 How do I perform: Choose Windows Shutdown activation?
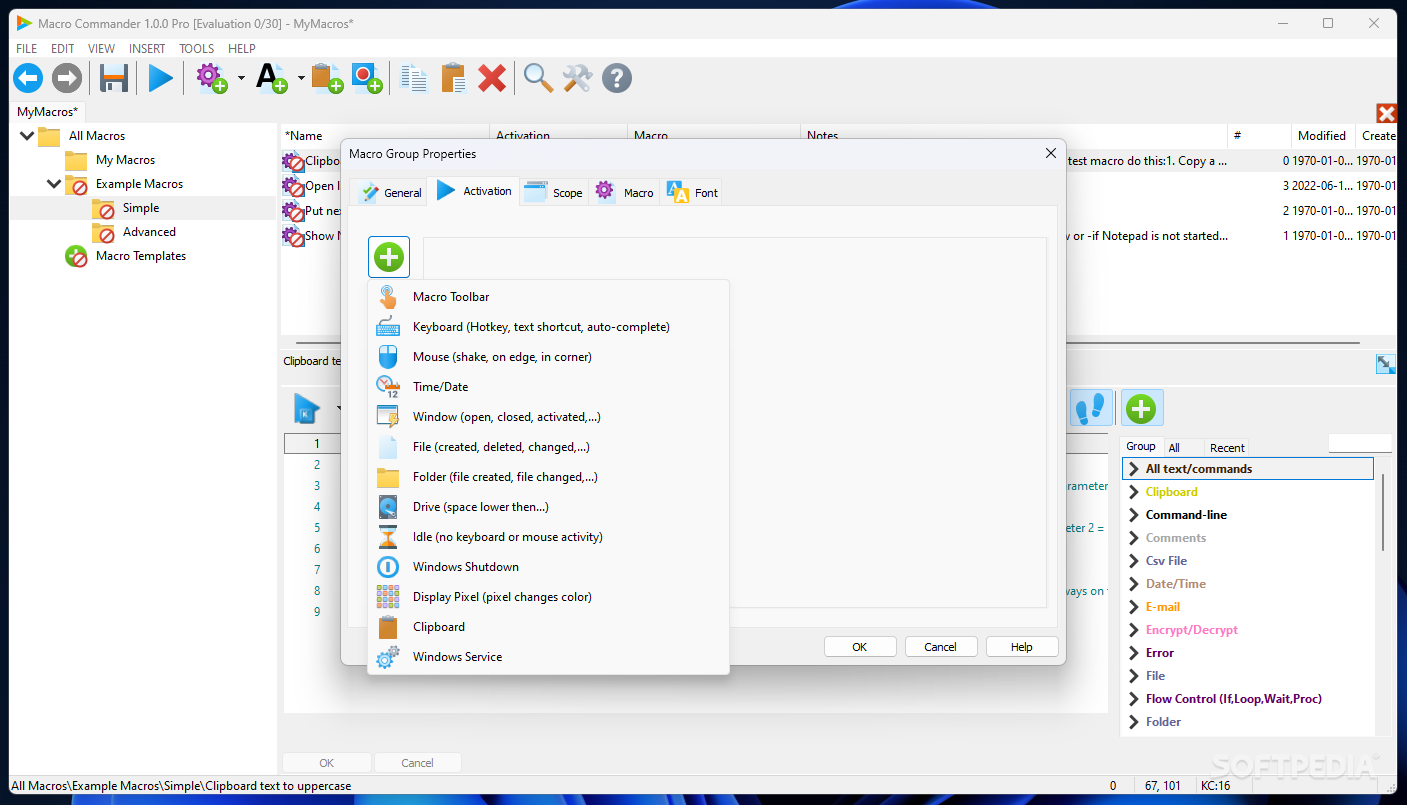[x=548, y=567]
